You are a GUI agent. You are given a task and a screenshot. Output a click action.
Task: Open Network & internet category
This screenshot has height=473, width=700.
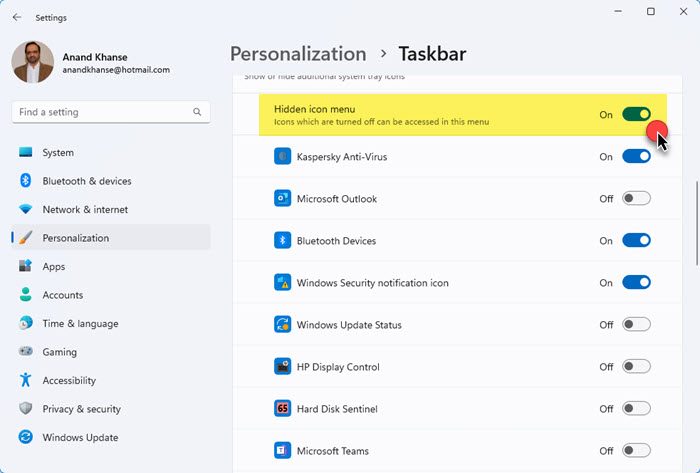click(111, 210)
